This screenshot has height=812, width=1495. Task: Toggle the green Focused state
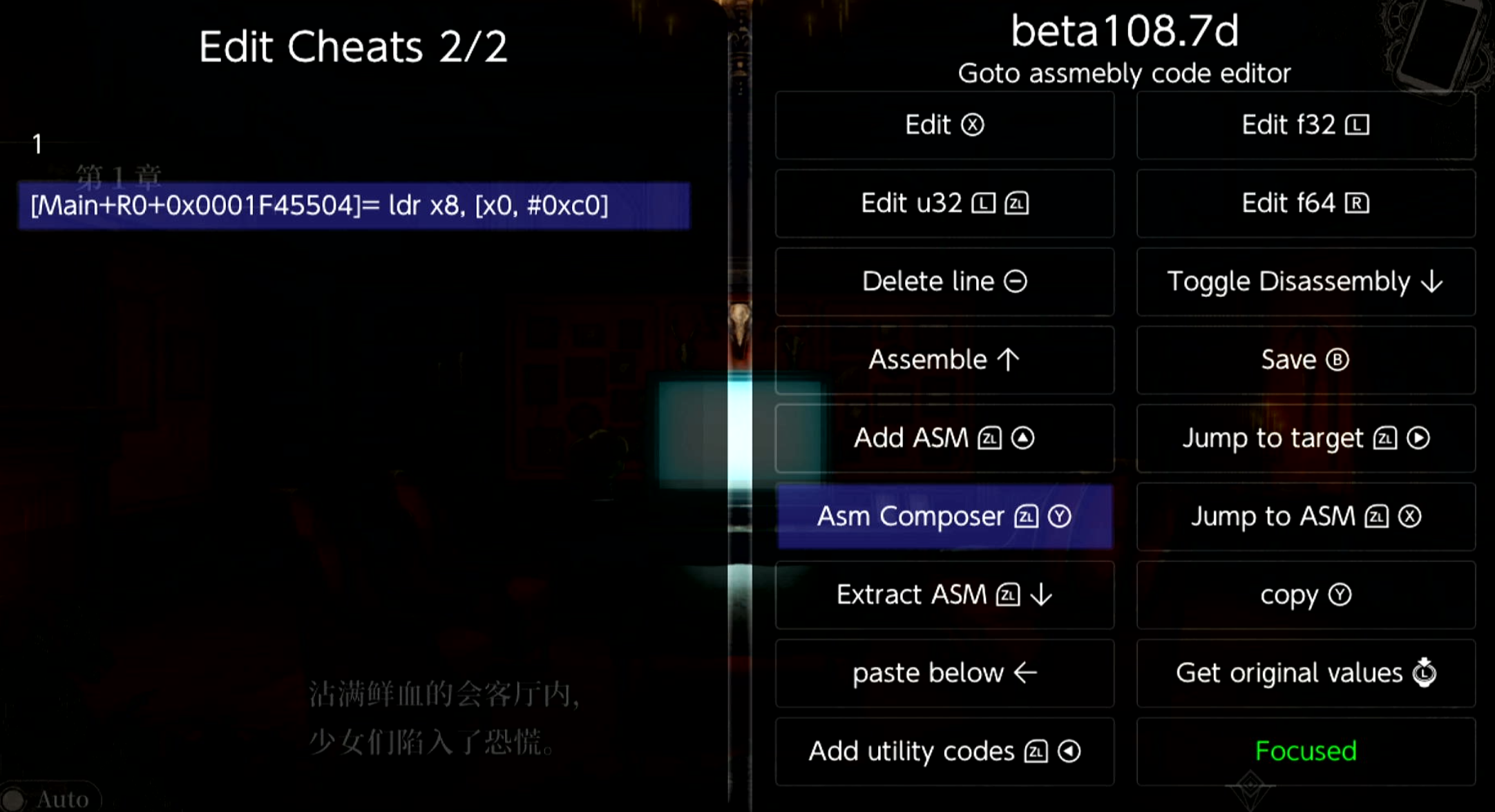tap(1306, 751)
